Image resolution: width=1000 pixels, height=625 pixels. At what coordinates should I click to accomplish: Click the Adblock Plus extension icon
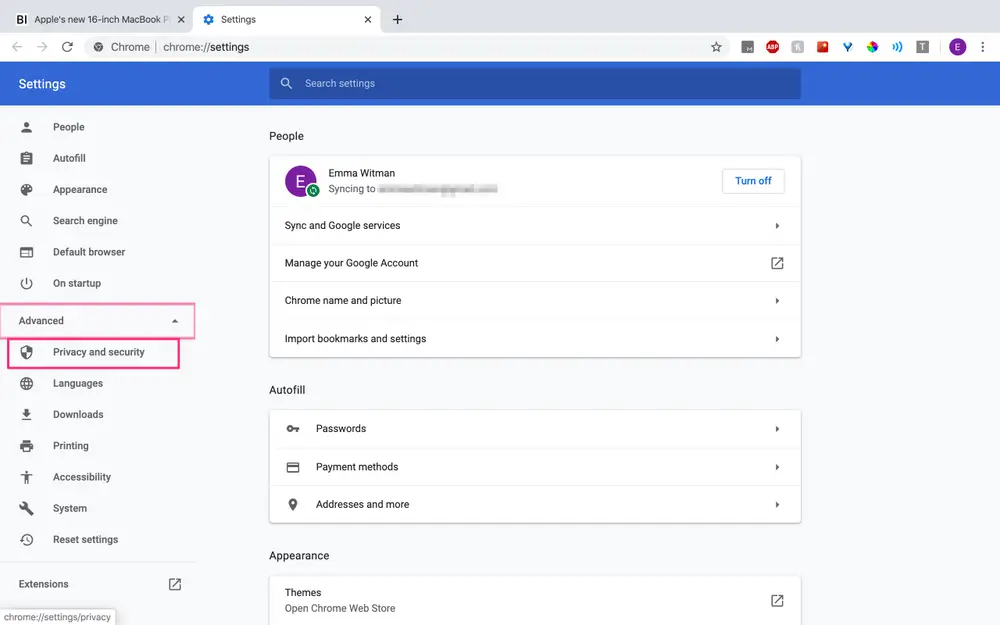(773, 47)
